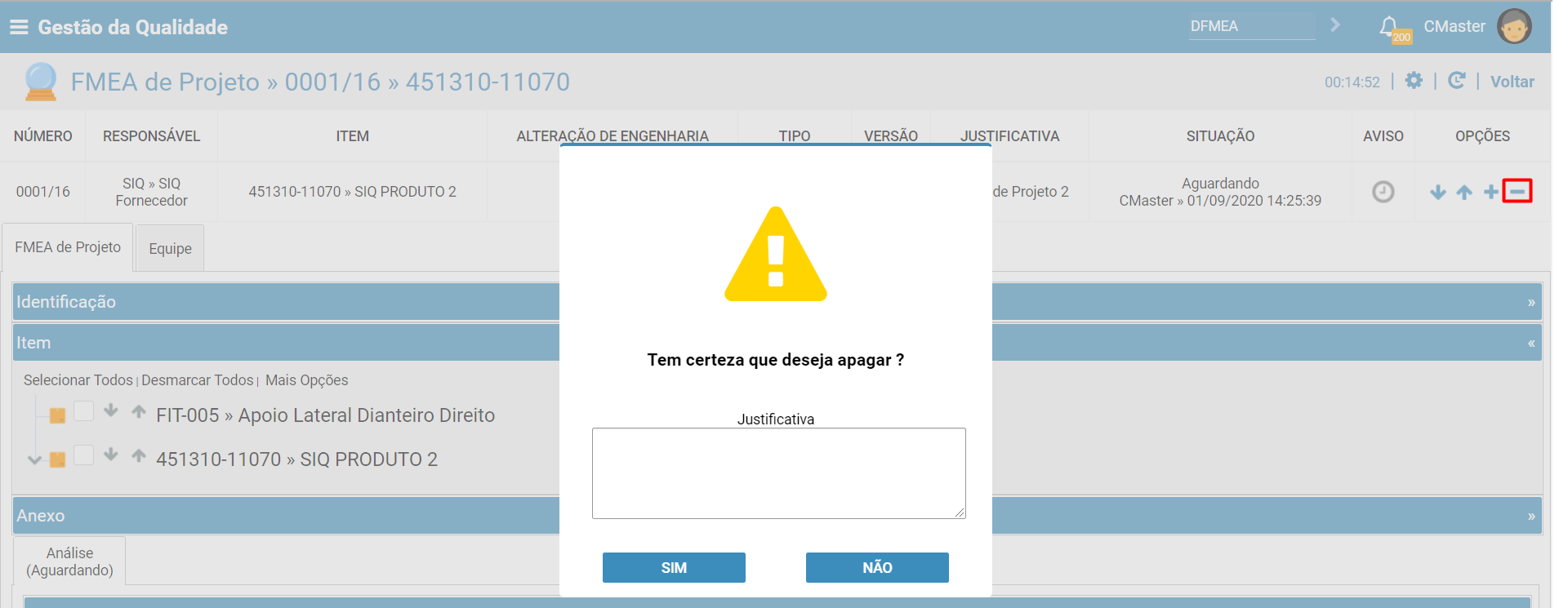Click the up arrow in OPÇÕES

click(x=1464, y=193)
